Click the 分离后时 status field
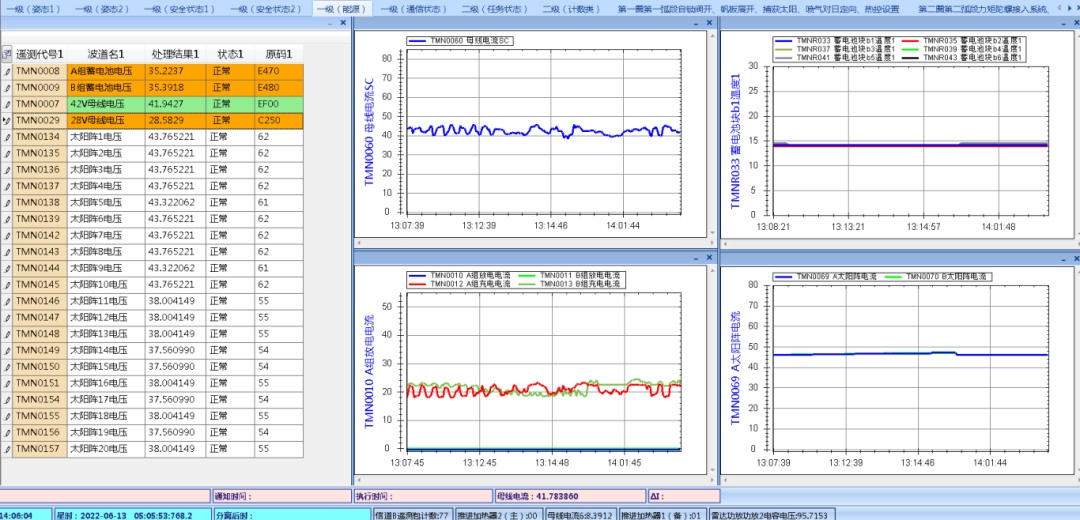The image size is (1080, 520). point(291,514)
